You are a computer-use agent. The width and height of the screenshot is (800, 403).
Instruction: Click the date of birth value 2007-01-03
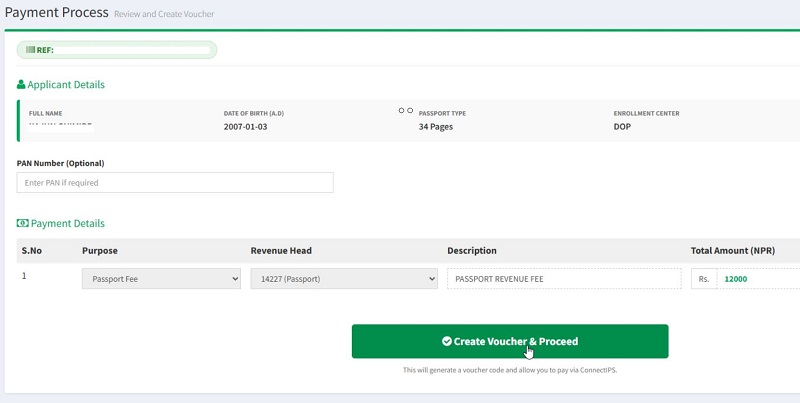click(x=245, y=127)
